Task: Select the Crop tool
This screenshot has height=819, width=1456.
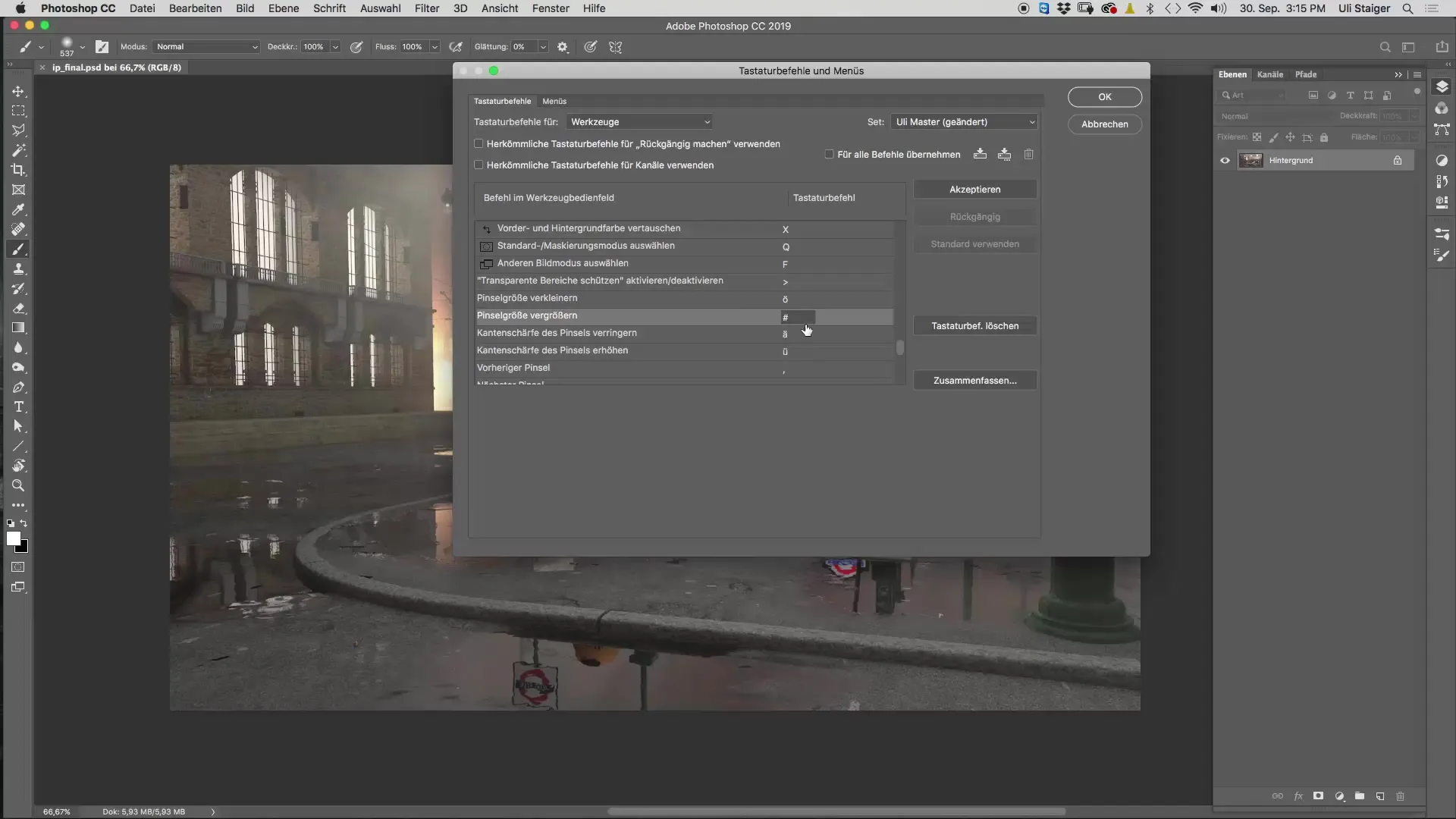Action: [18, 170]
